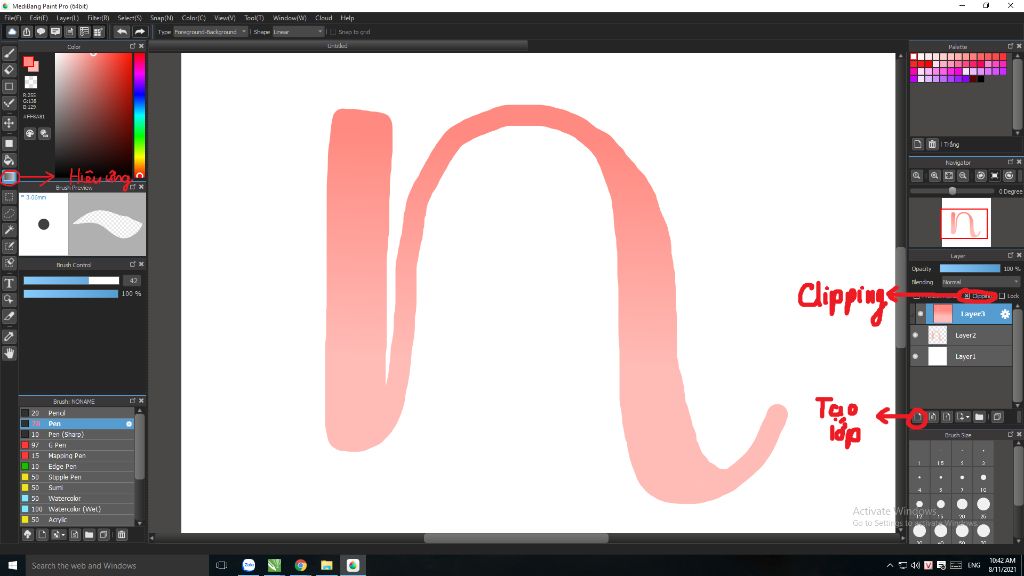The image size is (1024, 576).
Task: Select the Watercolor brush
Action: (x=77, y=498)
